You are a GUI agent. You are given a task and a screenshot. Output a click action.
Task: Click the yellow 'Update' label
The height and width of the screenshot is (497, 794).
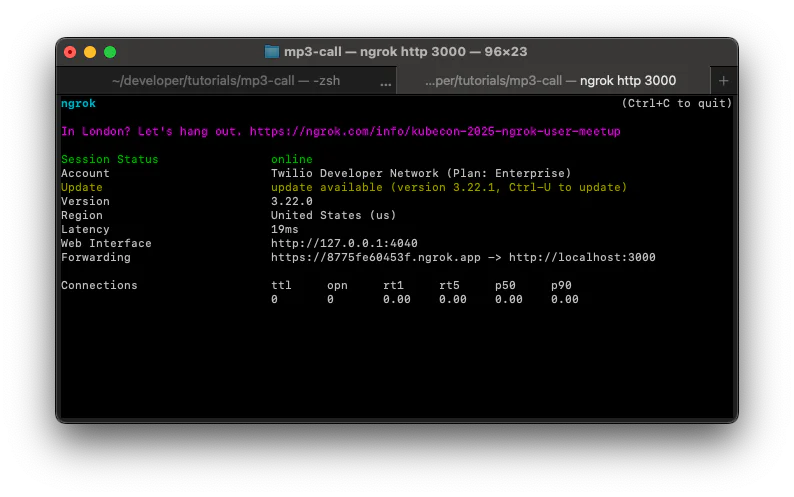[x=82, y=187]
